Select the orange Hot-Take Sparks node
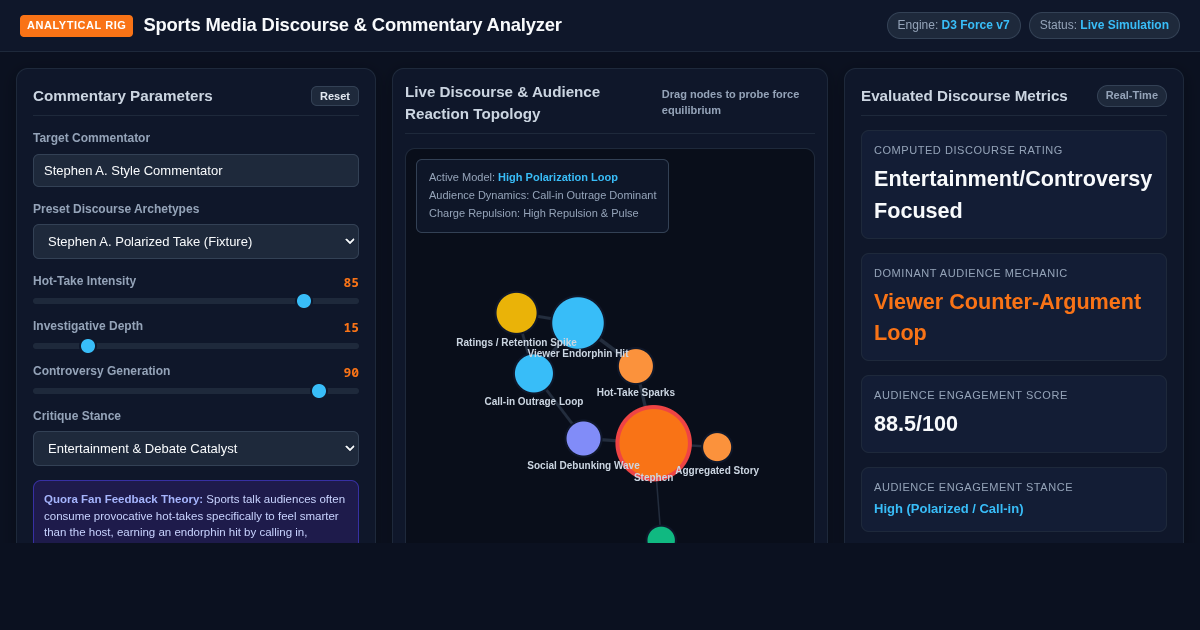 coord(636,366)
